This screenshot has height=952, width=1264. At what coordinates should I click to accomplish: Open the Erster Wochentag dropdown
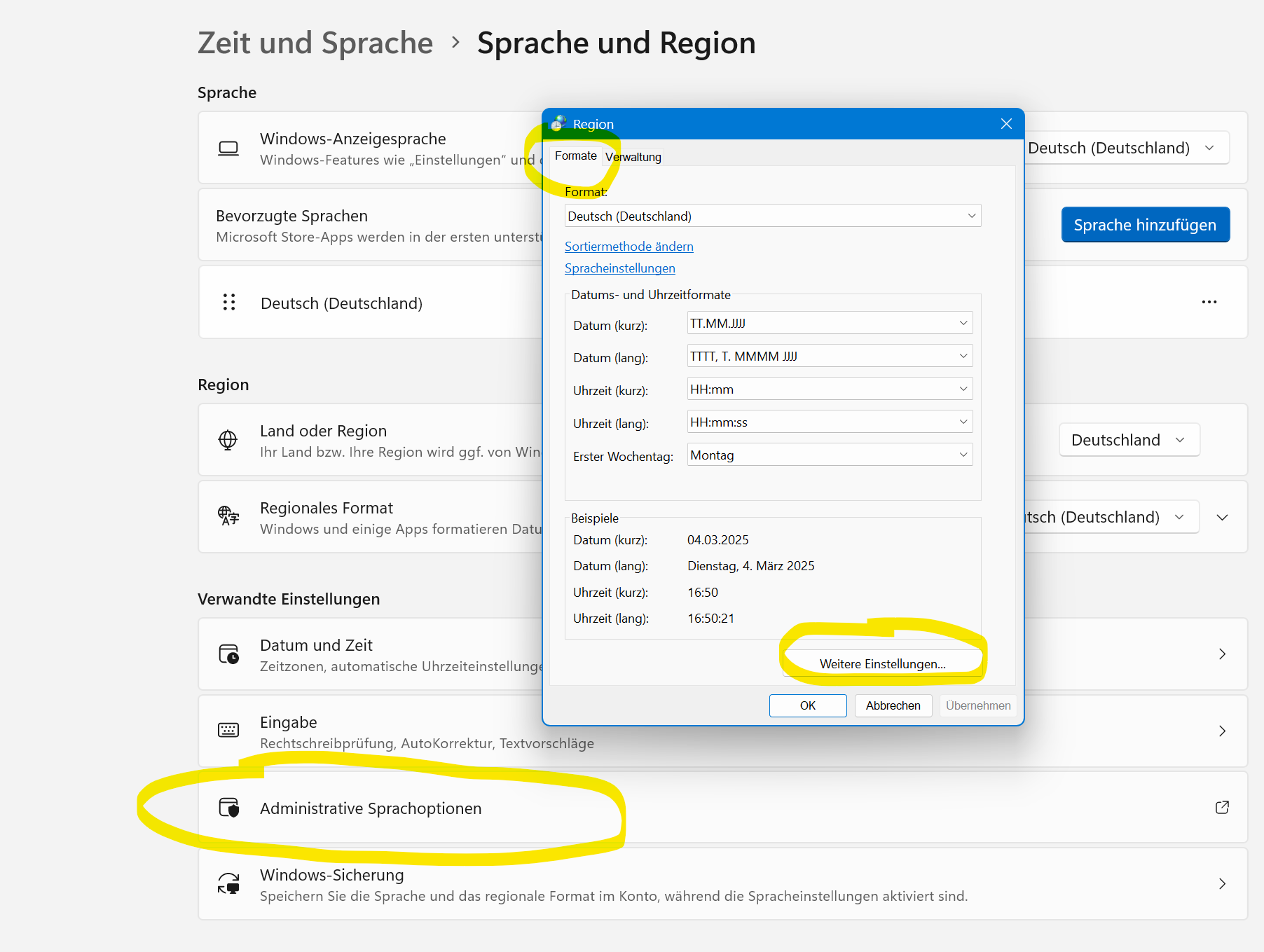coord(830,455)
